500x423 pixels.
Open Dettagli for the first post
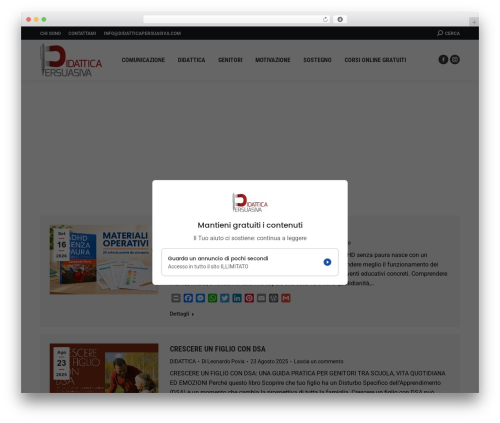(x=182, y=314)
